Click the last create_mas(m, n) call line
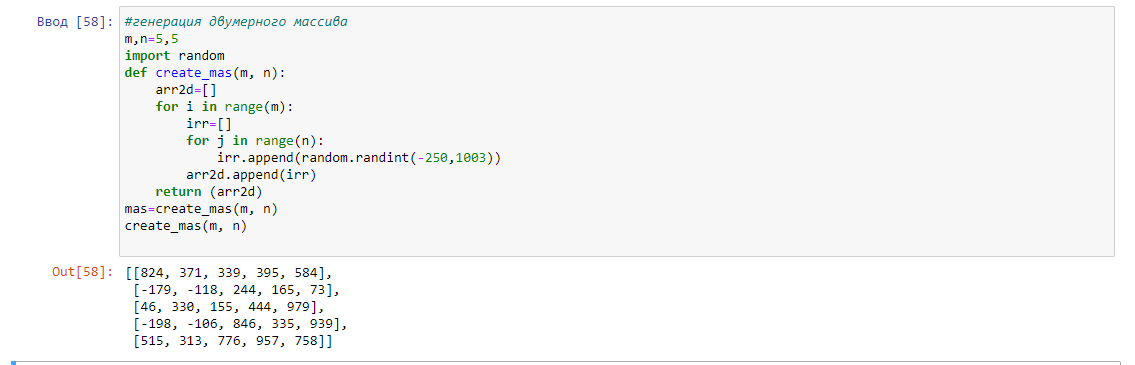Screen dimensions: 1135x365 [x=186, y=225]
